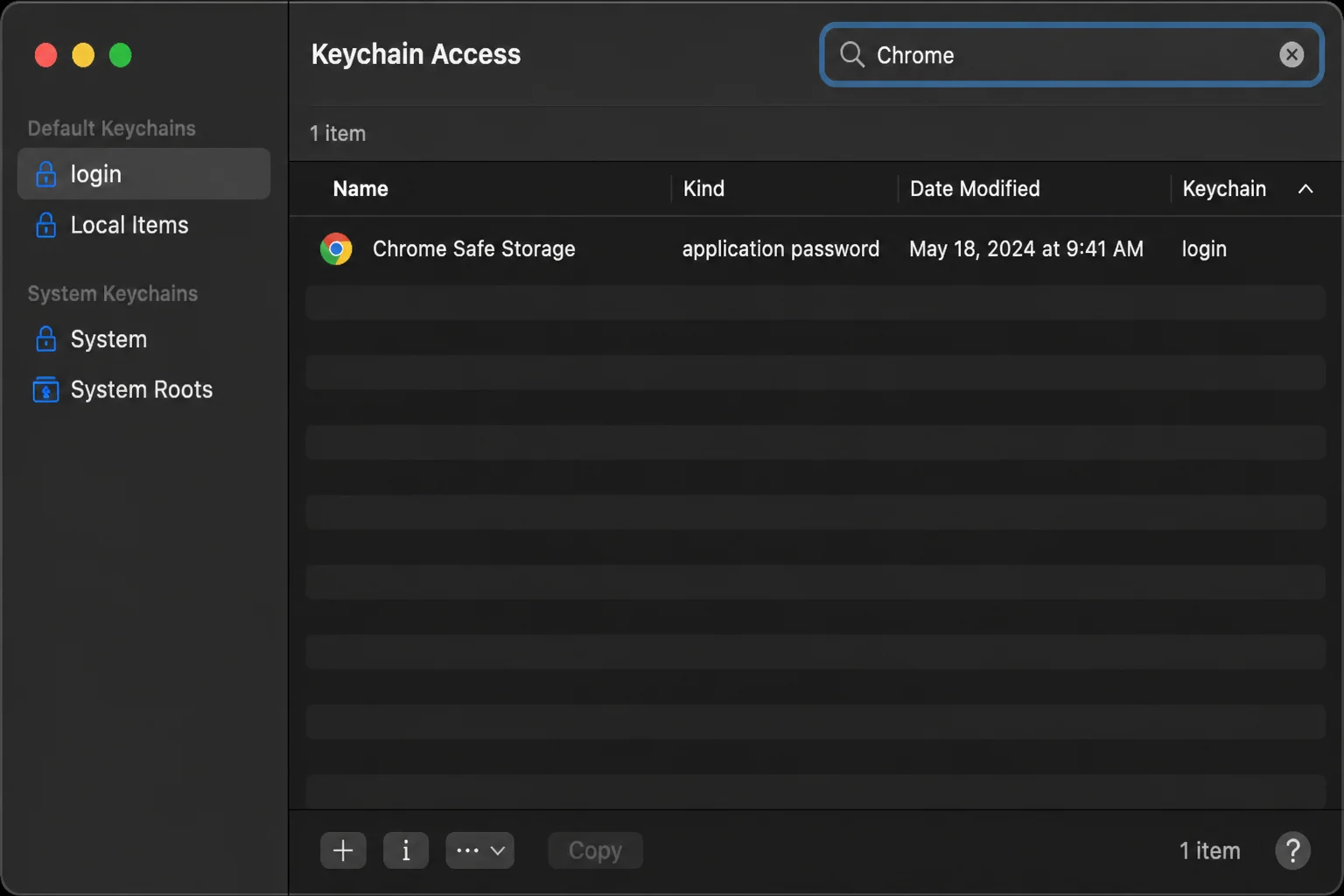The width and height of the screenshot is (1344, 896).
Task: Open System Roots keychain
Action: pos(143,389)
